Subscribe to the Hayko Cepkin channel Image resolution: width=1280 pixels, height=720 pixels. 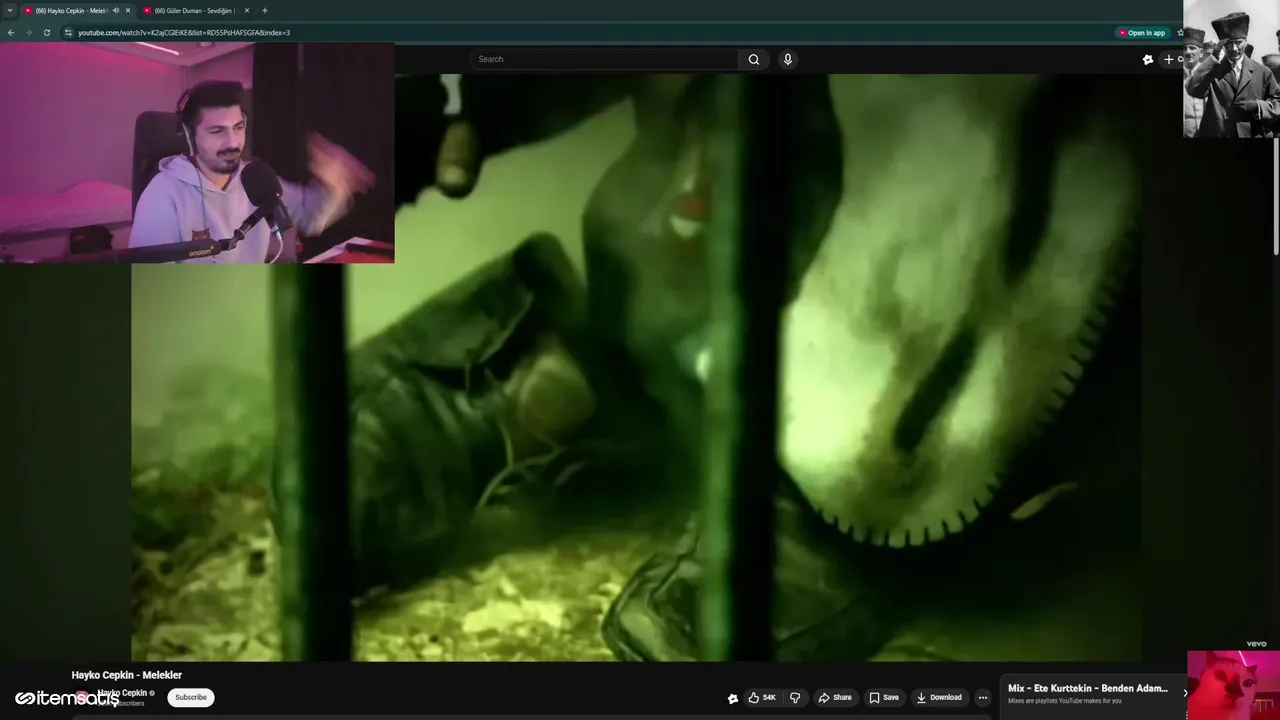click(x=190, y=697)
